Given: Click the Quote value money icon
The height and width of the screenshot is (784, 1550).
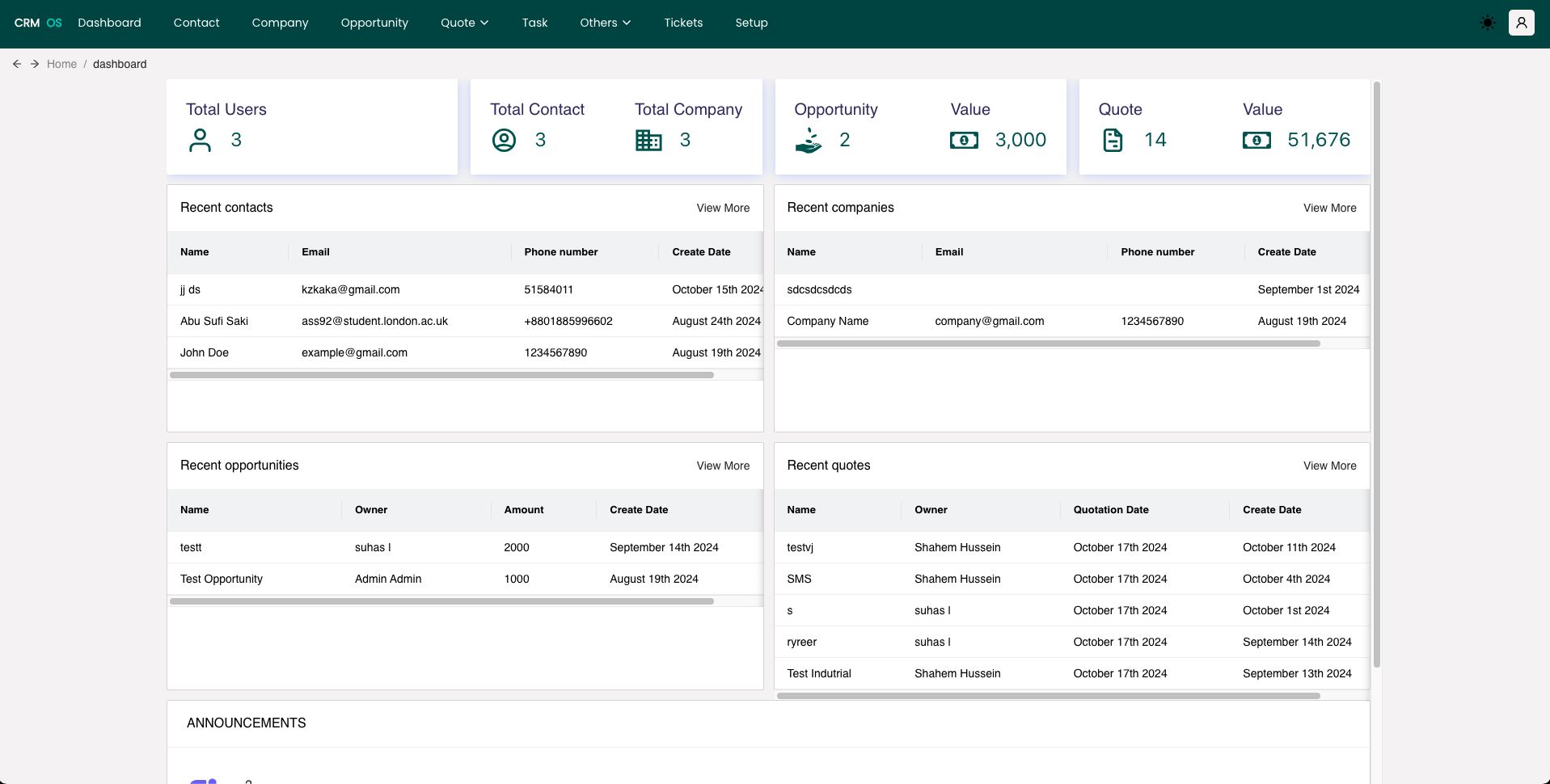Looking at the screenshot, I should (x=1256, y=141).
